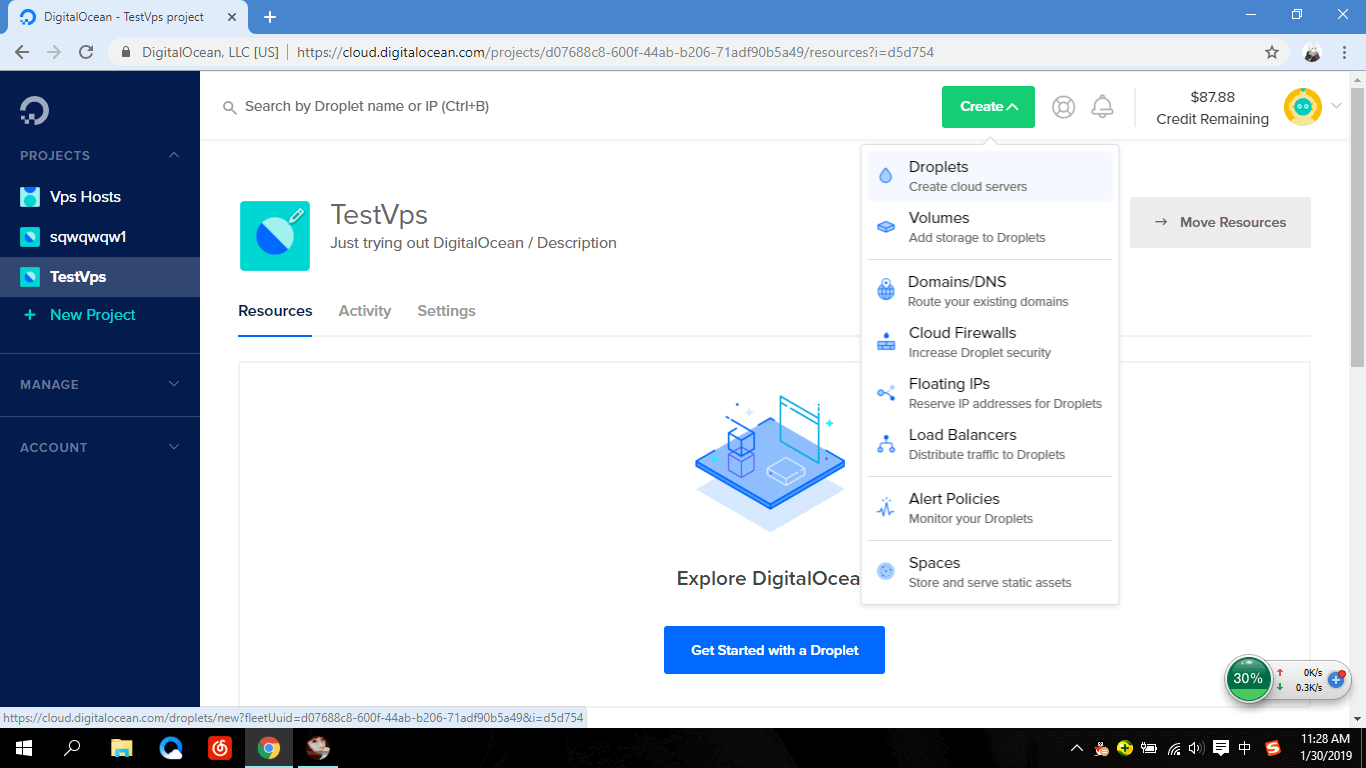Viewport: 1366px width, 768px height.
Task: Click the Move Resources button
Action: (1220, 222)
